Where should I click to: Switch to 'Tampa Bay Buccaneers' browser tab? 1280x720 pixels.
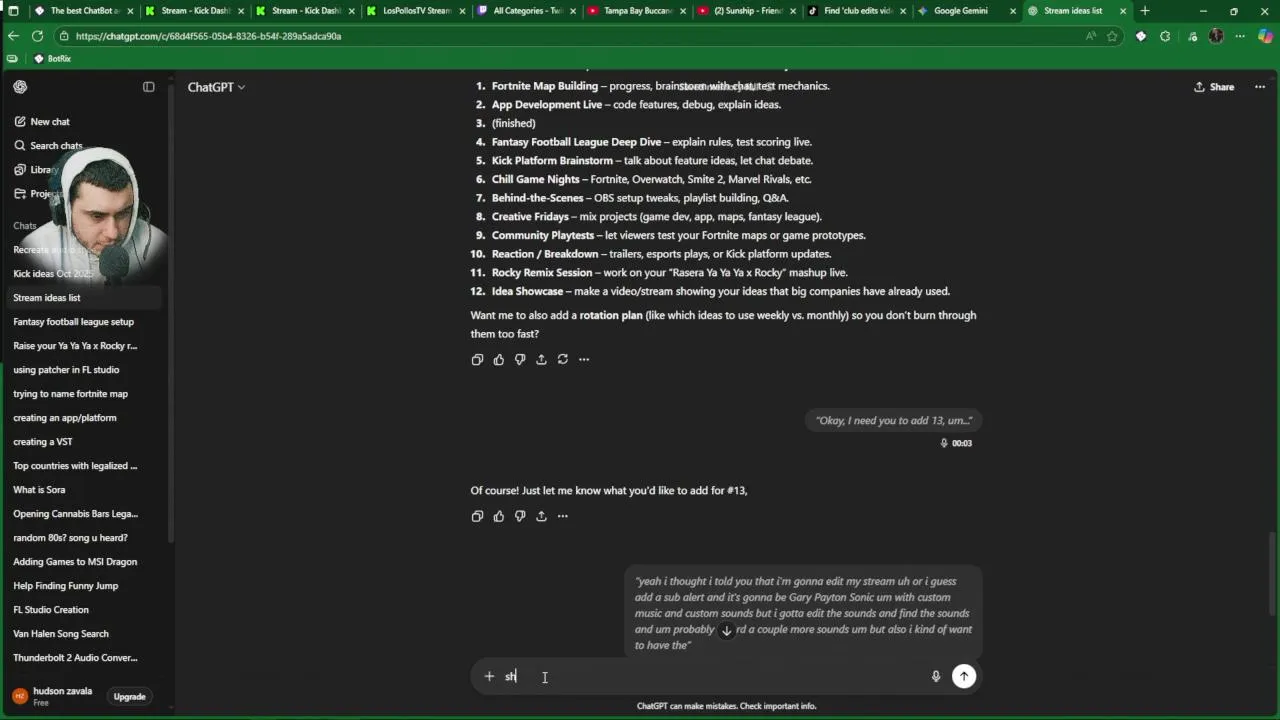(638, 11)
